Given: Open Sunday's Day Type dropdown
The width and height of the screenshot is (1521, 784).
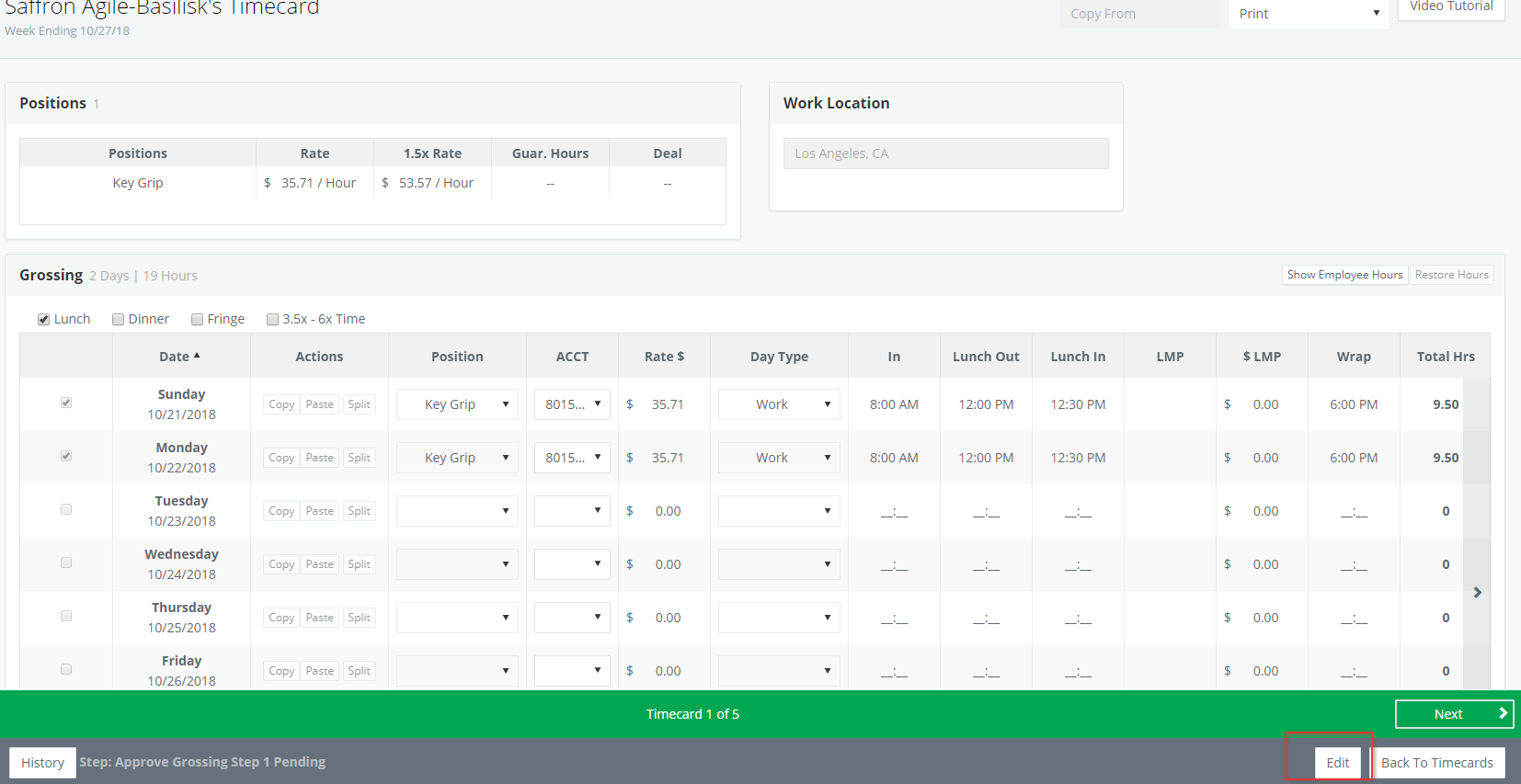Looking at the screenshot, I should [x=779, y=404].
